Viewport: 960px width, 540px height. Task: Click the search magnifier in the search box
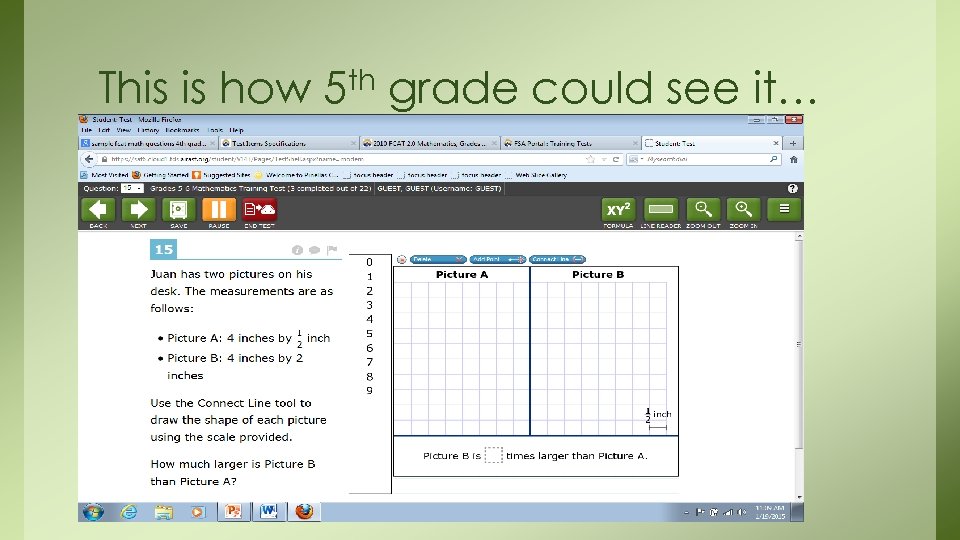774,159
